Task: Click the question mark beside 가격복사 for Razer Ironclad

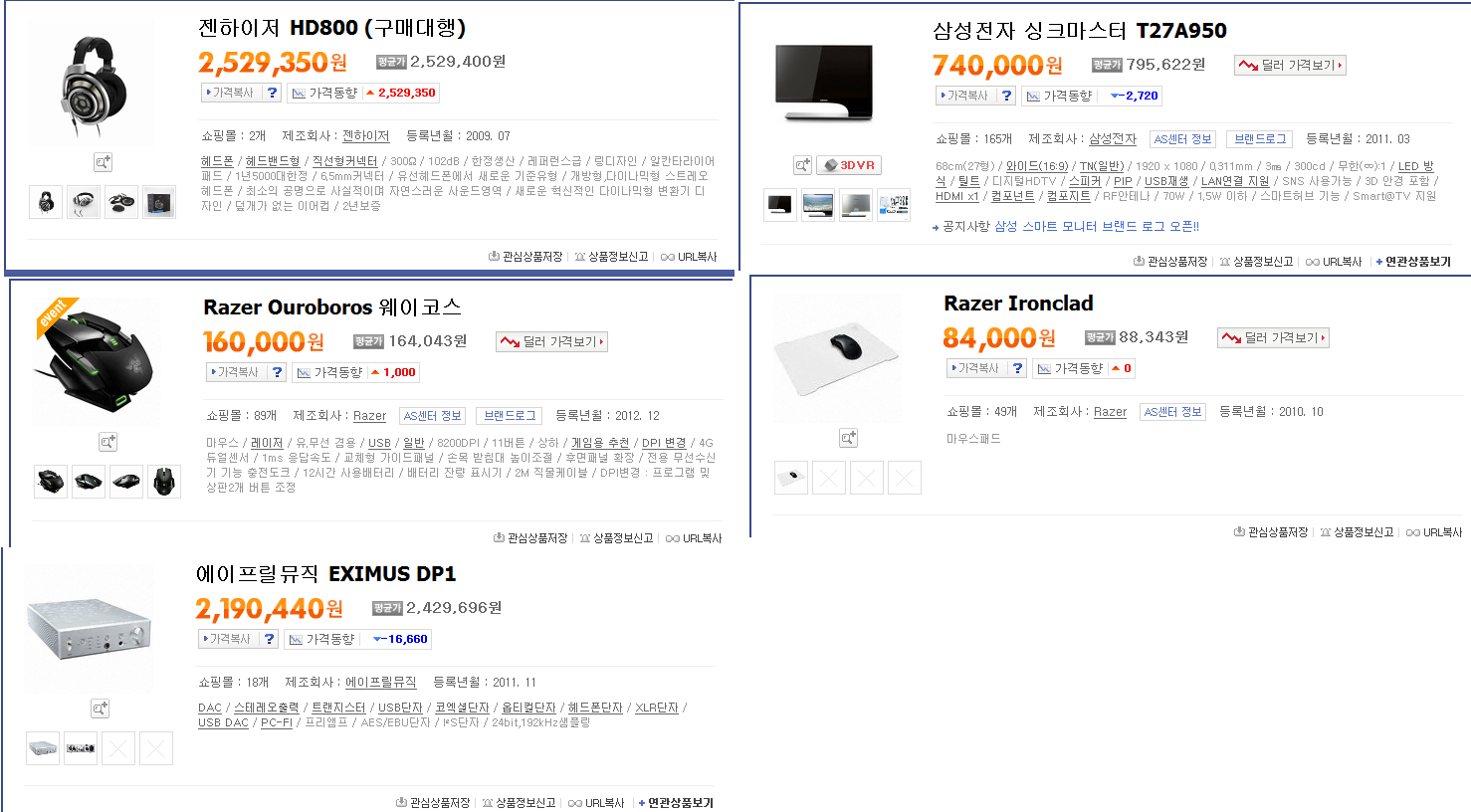Action: click(x=1017, y=368)
